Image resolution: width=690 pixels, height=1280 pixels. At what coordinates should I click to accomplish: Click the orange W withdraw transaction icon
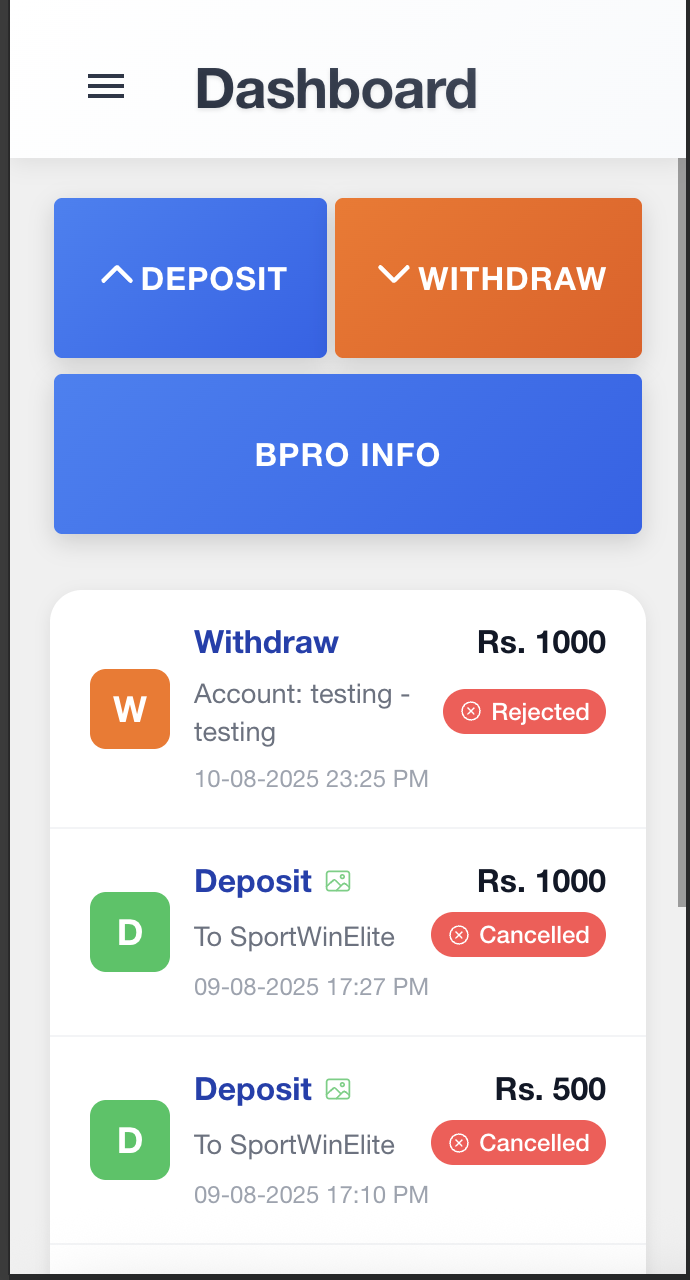[130, 708]
